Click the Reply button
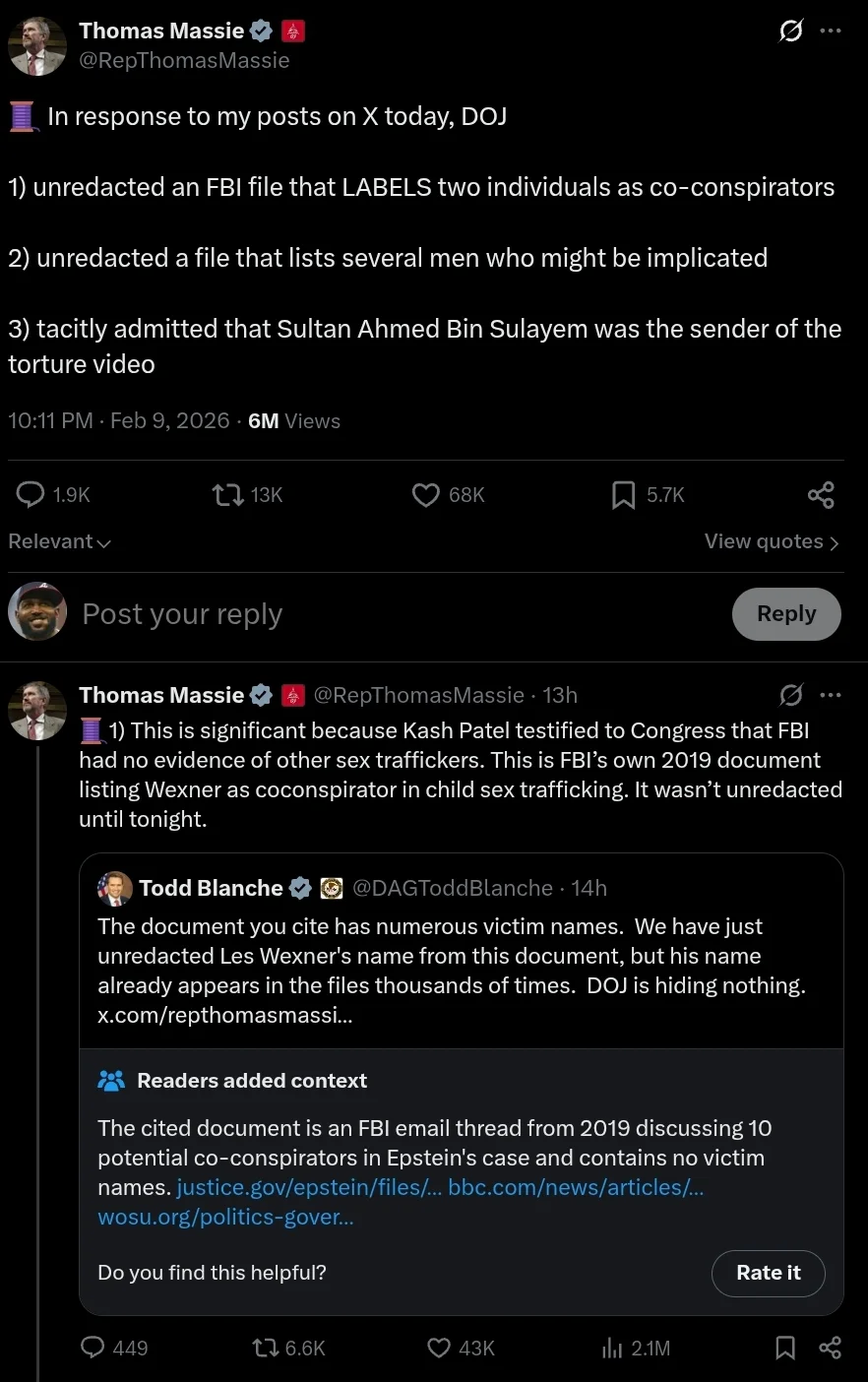 (786, 614)
